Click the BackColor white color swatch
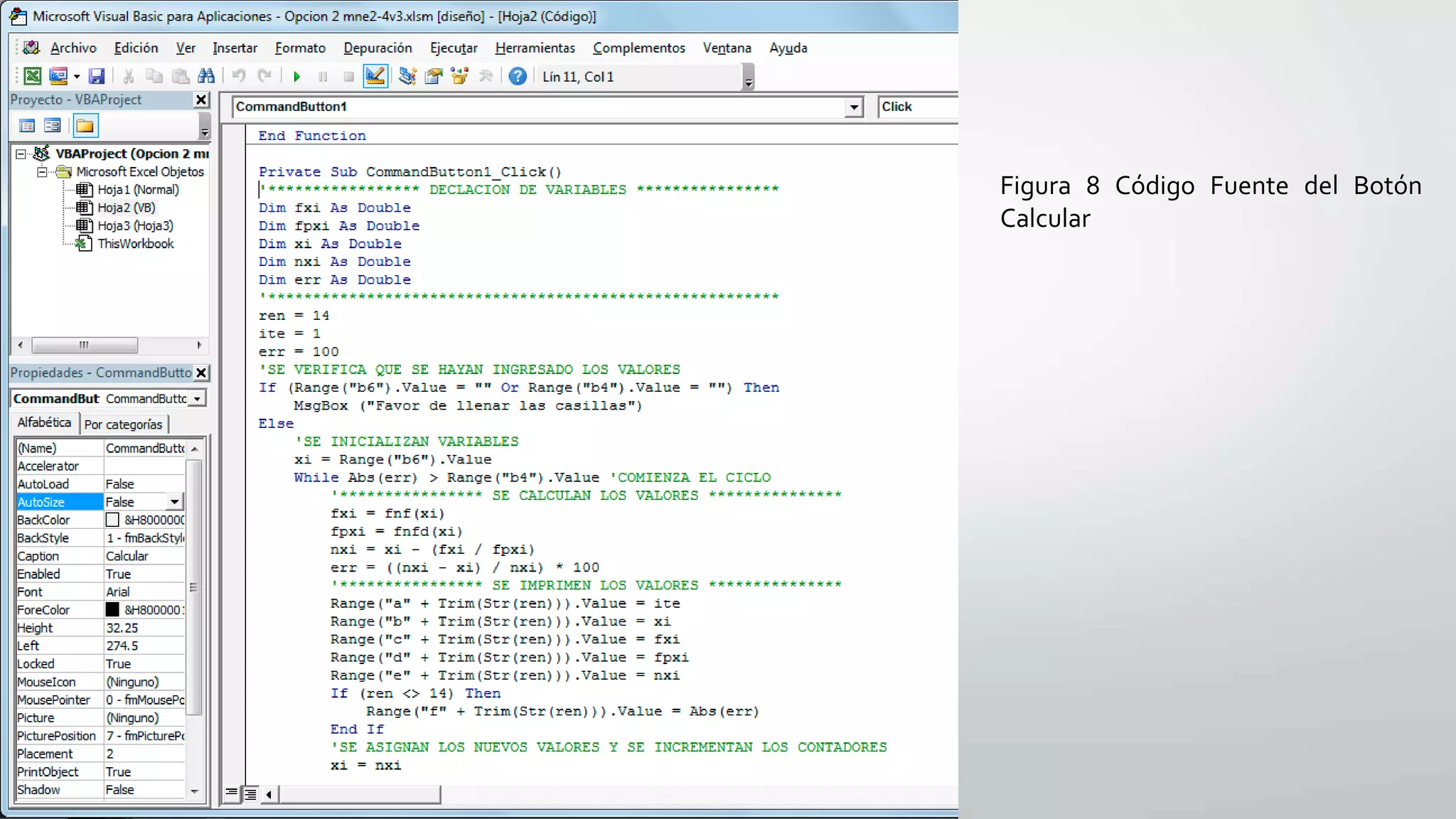This screenshot has height=819, width=1456. (112, 520)
